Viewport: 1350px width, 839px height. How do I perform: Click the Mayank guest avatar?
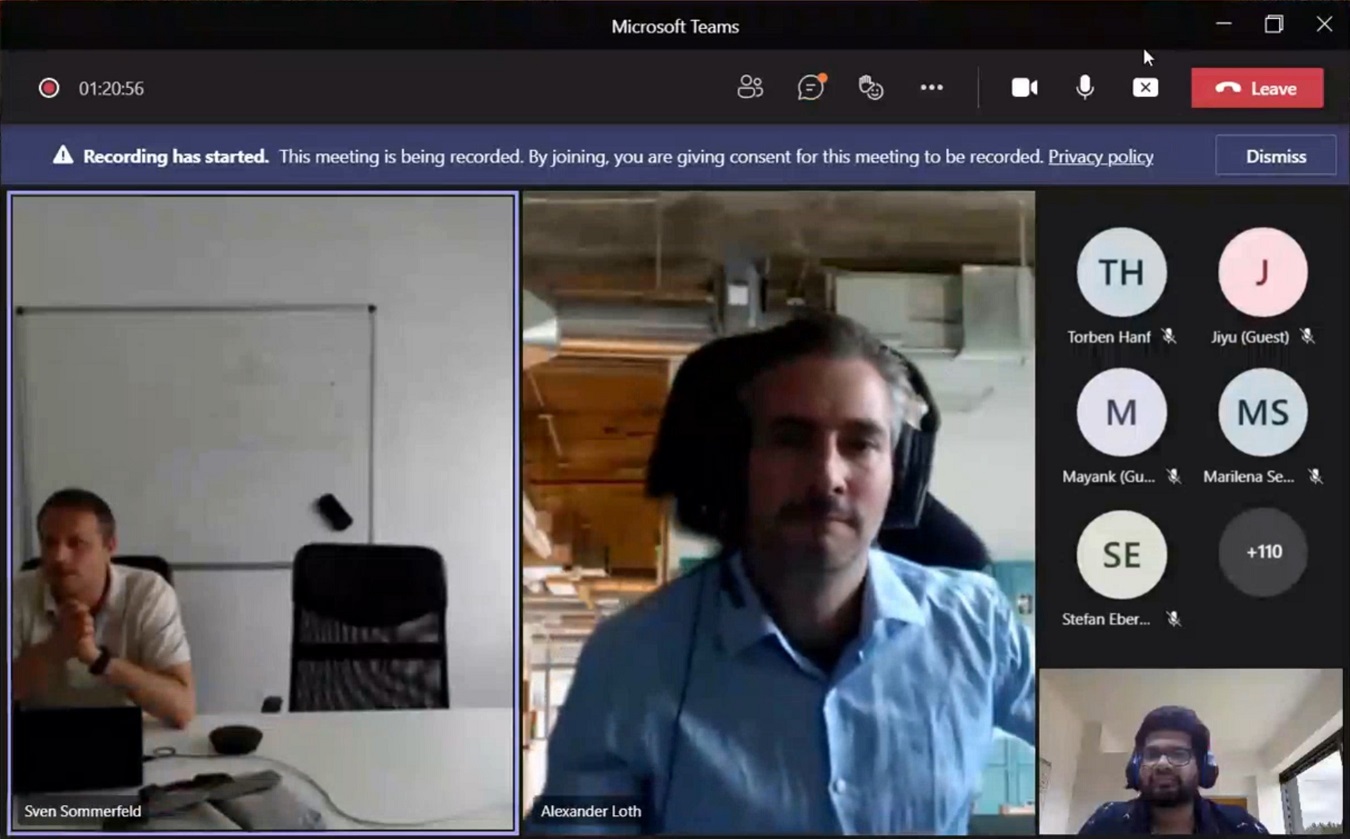[1121, 412]
